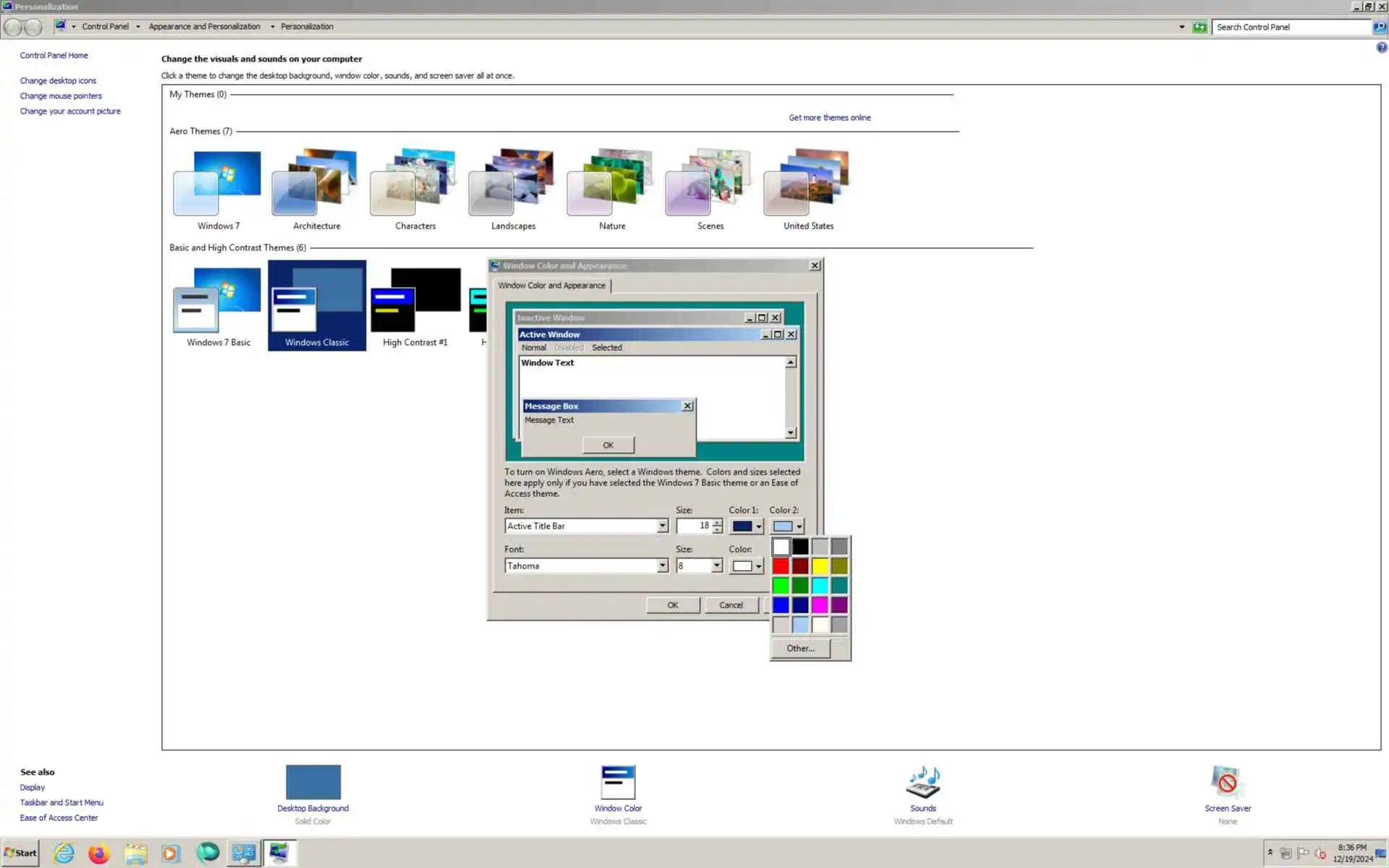Launch Firefox from the taskbar
Image resolution: width=1389 pixels, height=868 pixels.
click(x=99, y=854)
